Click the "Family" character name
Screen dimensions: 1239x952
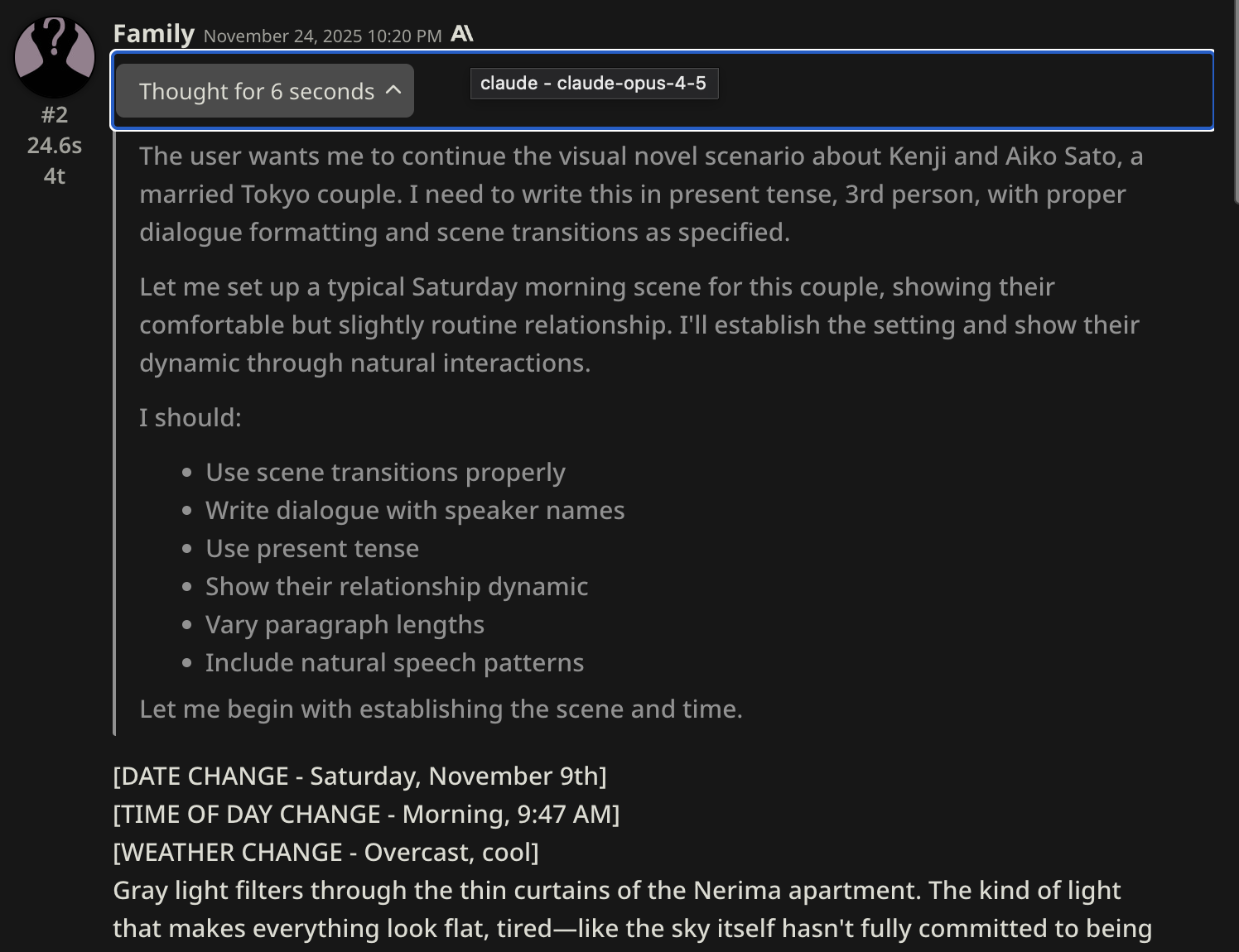pyautogui.click(x=153, y=34)
